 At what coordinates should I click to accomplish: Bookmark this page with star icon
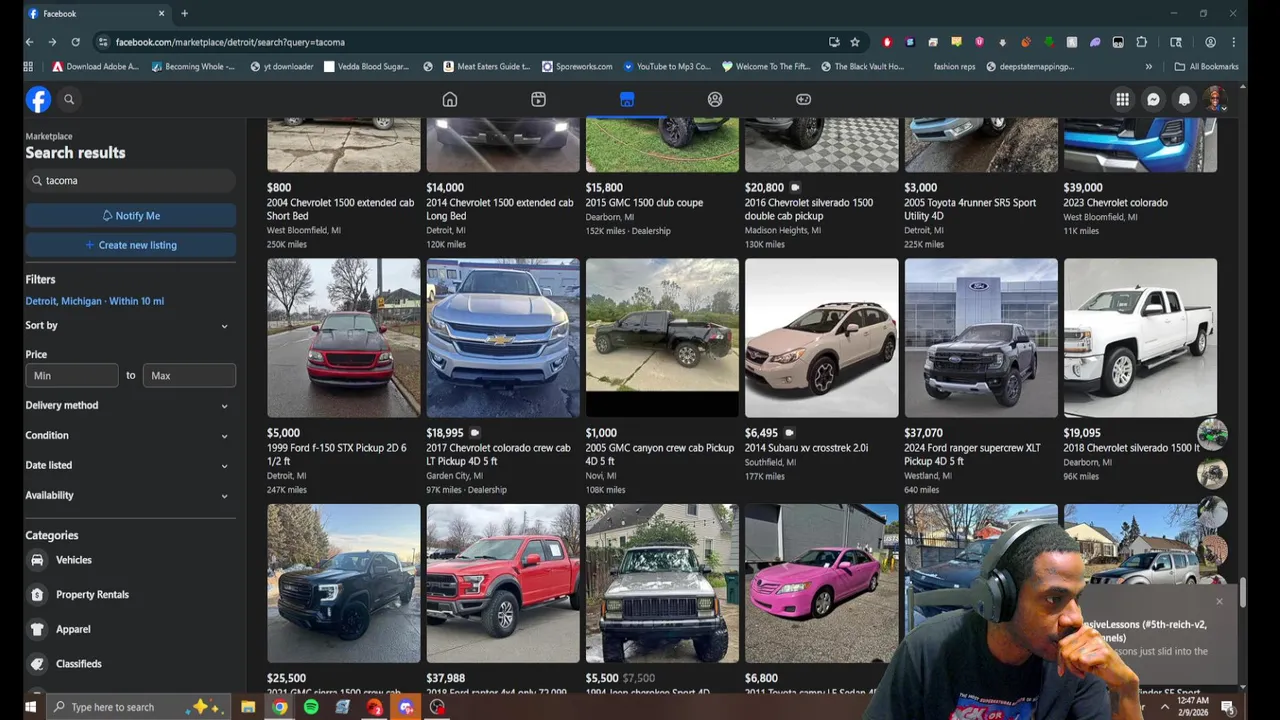(x=855, y=42)
